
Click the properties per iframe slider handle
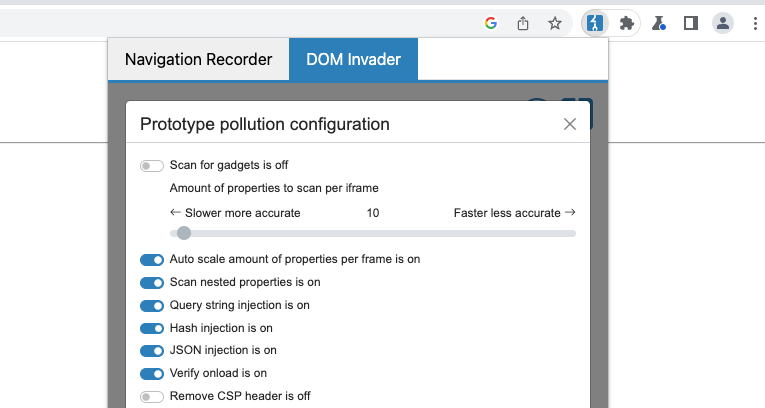coord(183,233)
